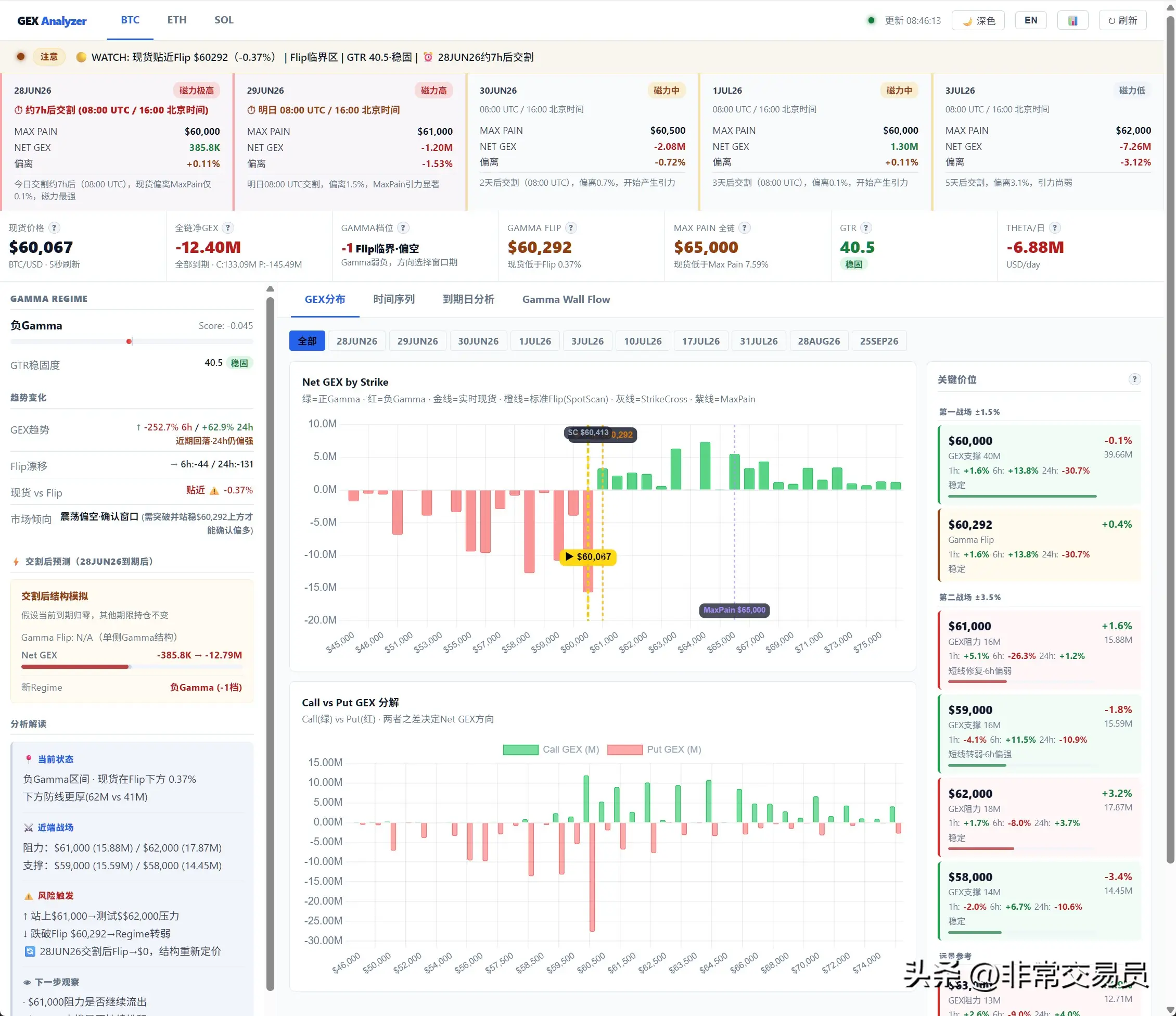Click the lightning icon by 交割后预测
Screen dimensions: 1176x1016
coord(16,562)
